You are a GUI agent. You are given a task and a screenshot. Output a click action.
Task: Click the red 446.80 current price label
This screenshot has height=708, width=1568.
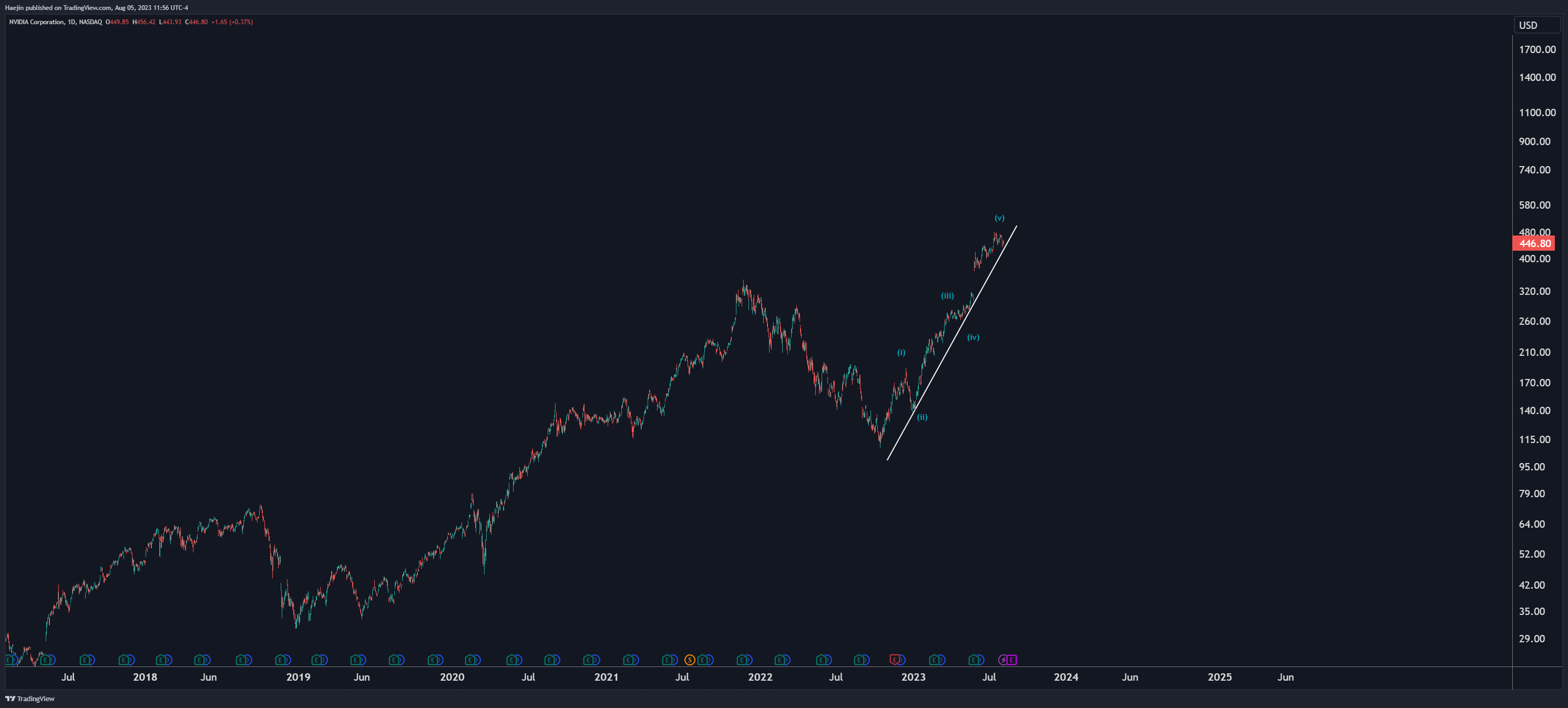[1534, 243]
